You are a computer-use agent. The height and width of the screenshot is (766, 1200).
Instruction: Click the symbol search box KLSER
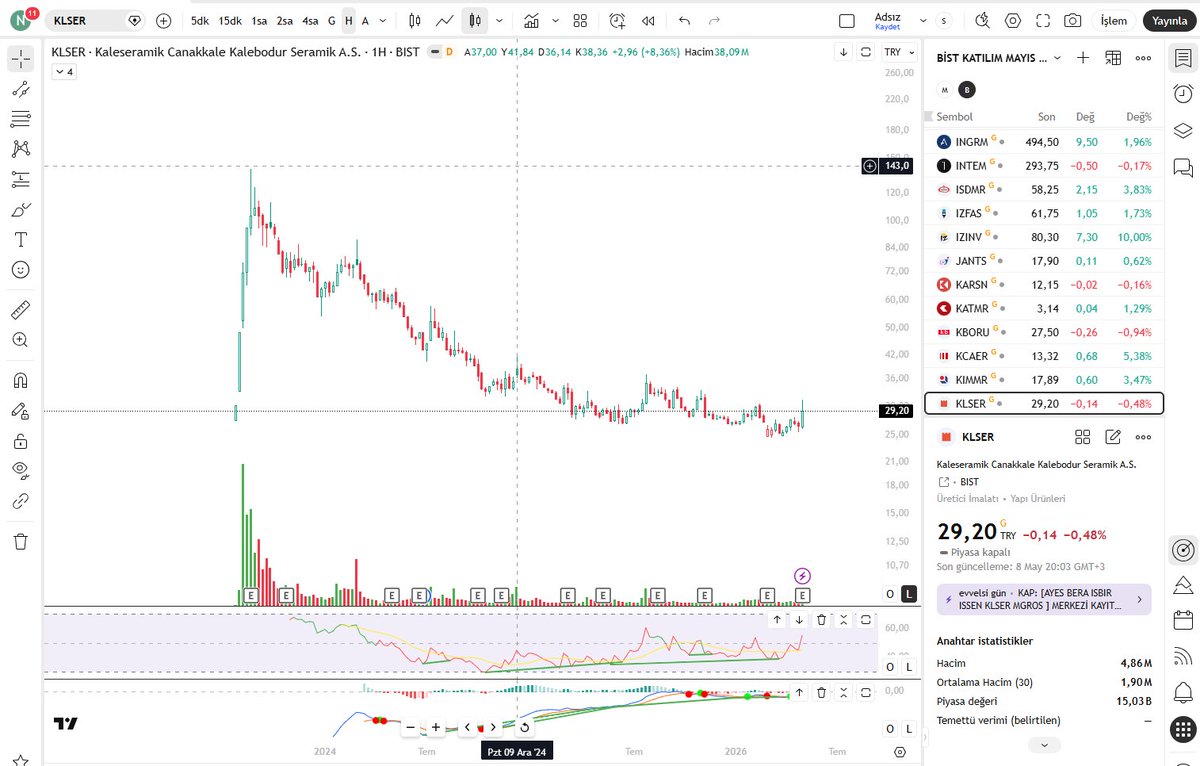click(x=95, y=20)
